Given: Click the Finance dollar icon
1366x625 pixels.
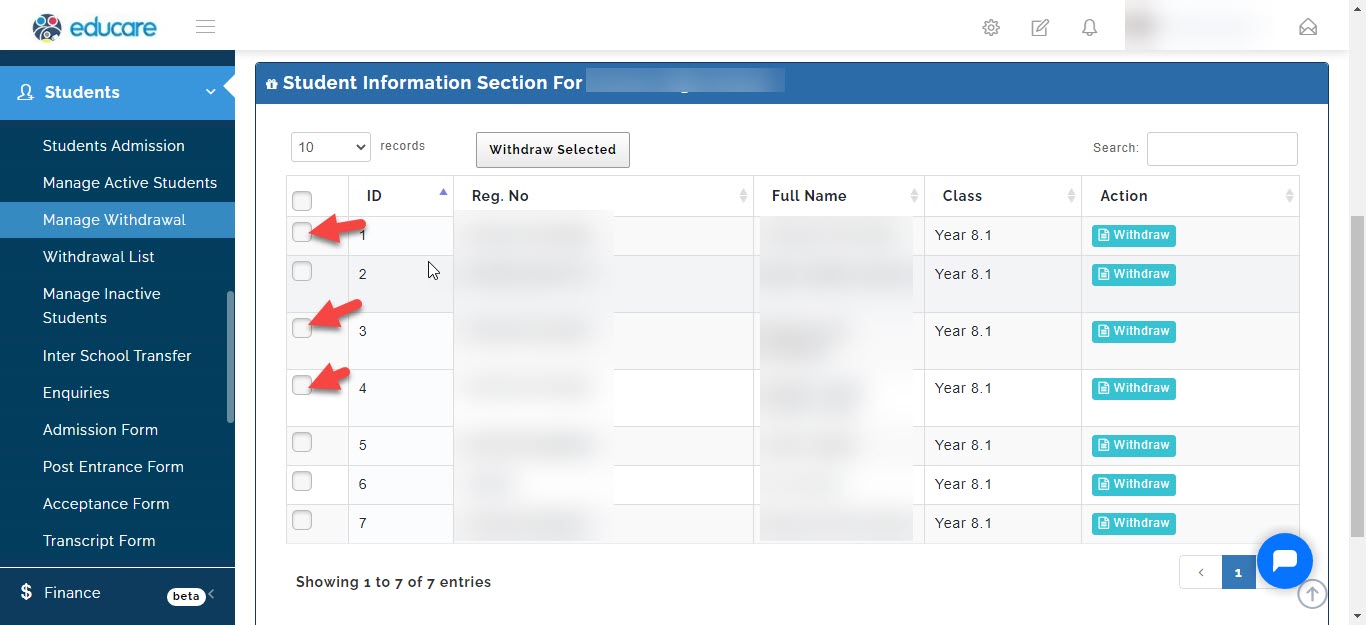Looking at the screenshot, I should coord(26,593).
